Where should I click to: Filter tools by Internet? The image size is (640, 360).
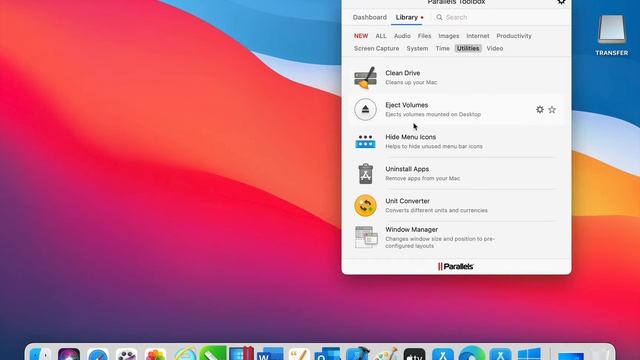coord(478,36)
